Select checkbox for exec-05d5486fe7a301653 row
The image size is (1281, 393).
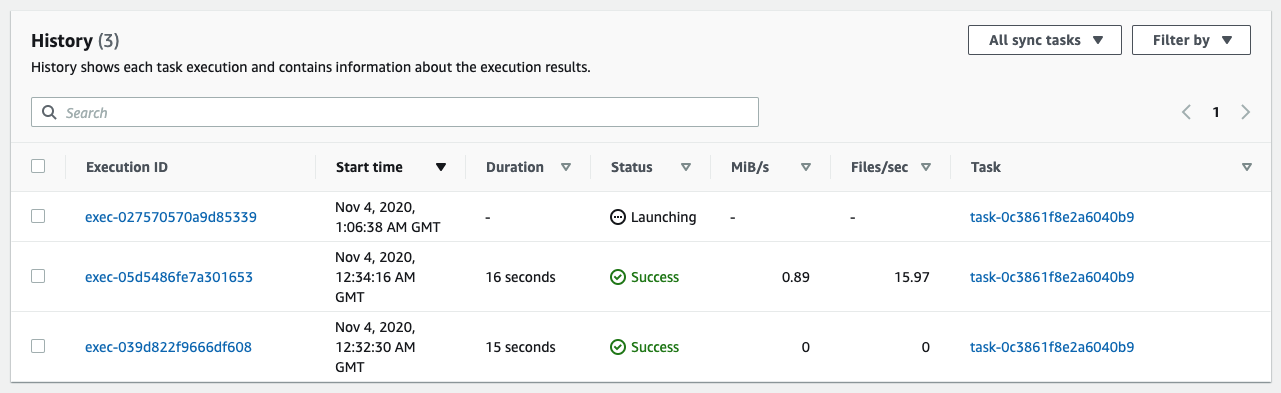pyautogui.click(x=38, y=276)
